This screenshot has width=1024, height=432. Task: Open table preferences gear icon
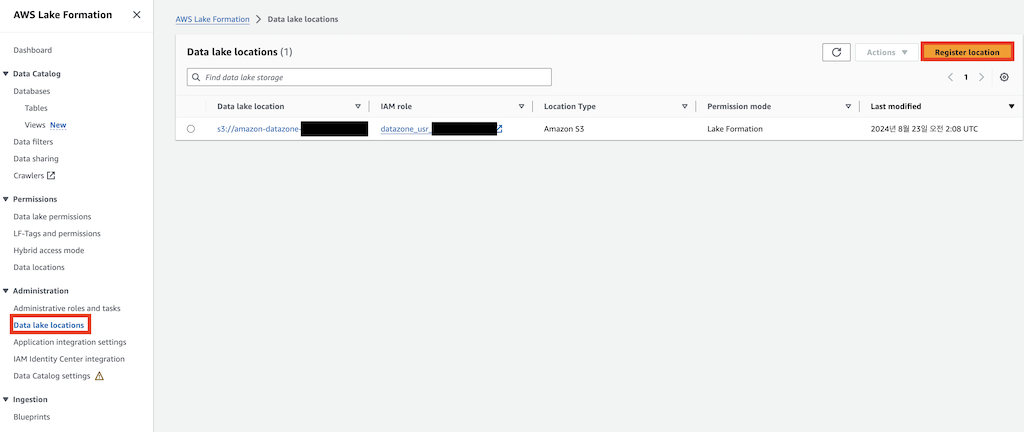click(1004, 77)
